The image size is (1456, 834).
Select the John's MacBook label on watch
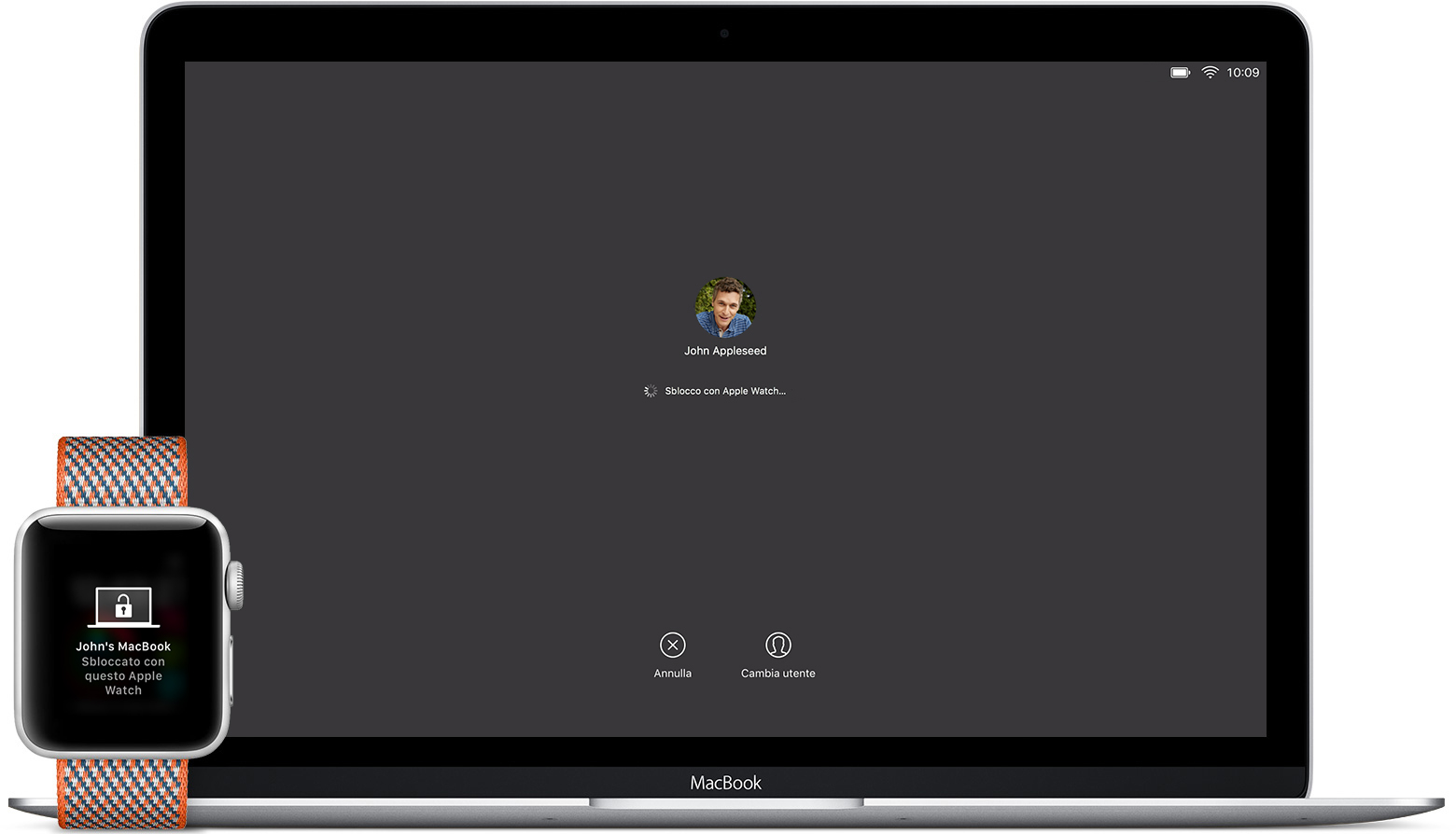(123, 646)
